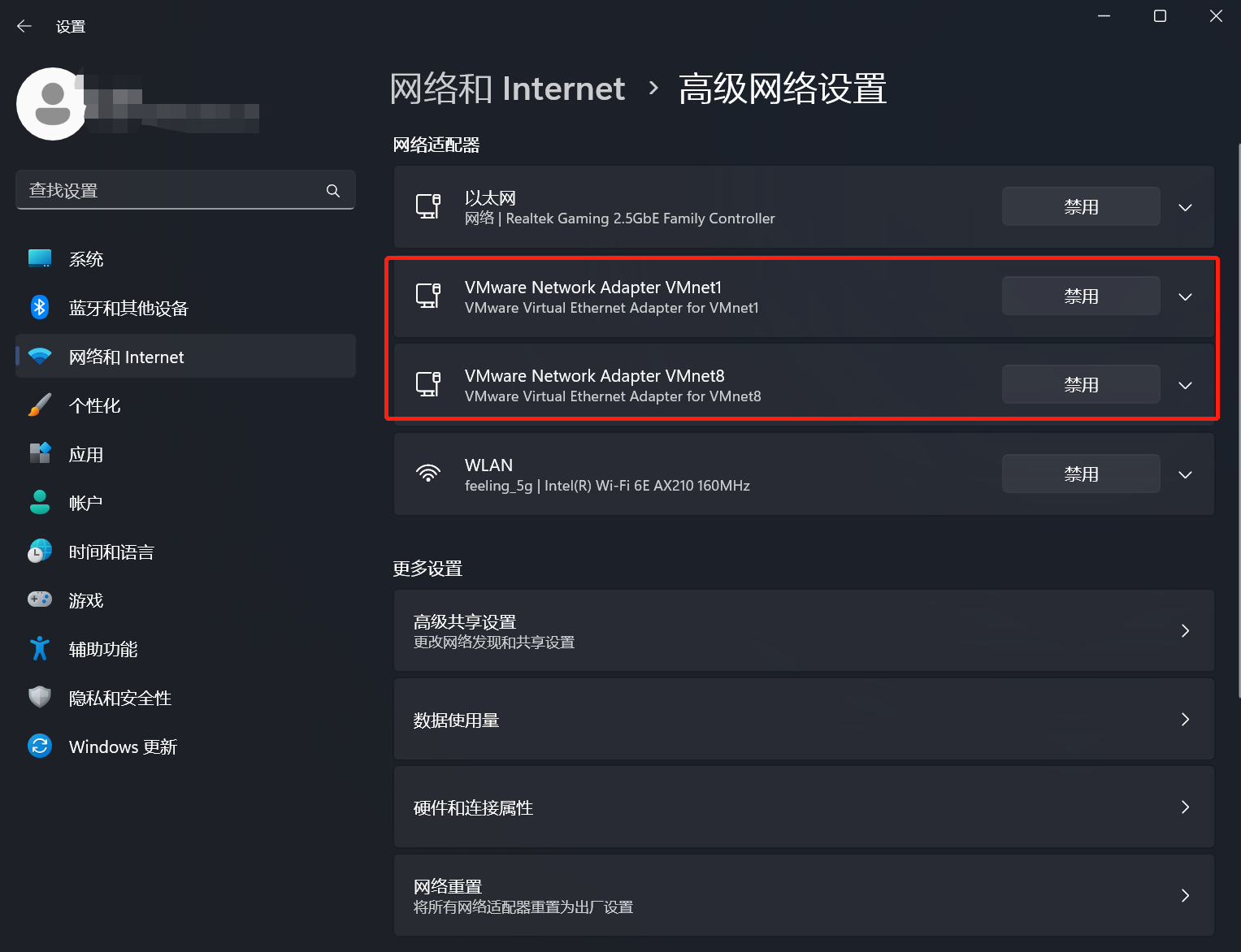Open 应用 settings
The image size is (1241, 952).
(x=186, y=454)
